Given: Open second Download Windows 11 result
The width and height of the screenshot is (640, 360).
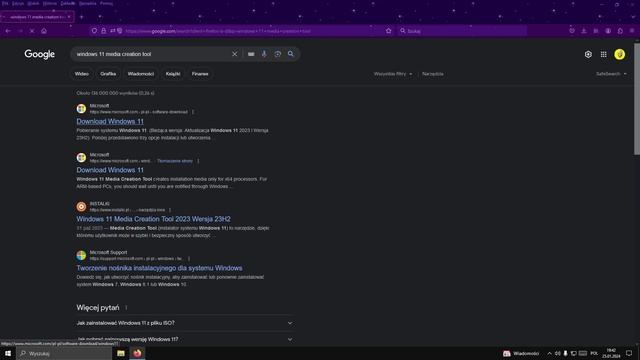Looking at the screenshot, I should tap(110, 170).
